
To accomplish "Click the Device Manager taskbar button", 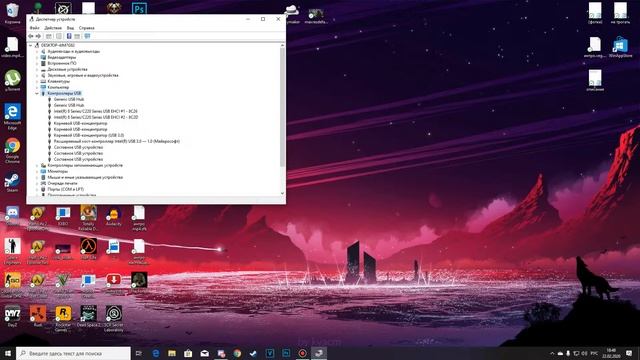I will tap(319, 353).
